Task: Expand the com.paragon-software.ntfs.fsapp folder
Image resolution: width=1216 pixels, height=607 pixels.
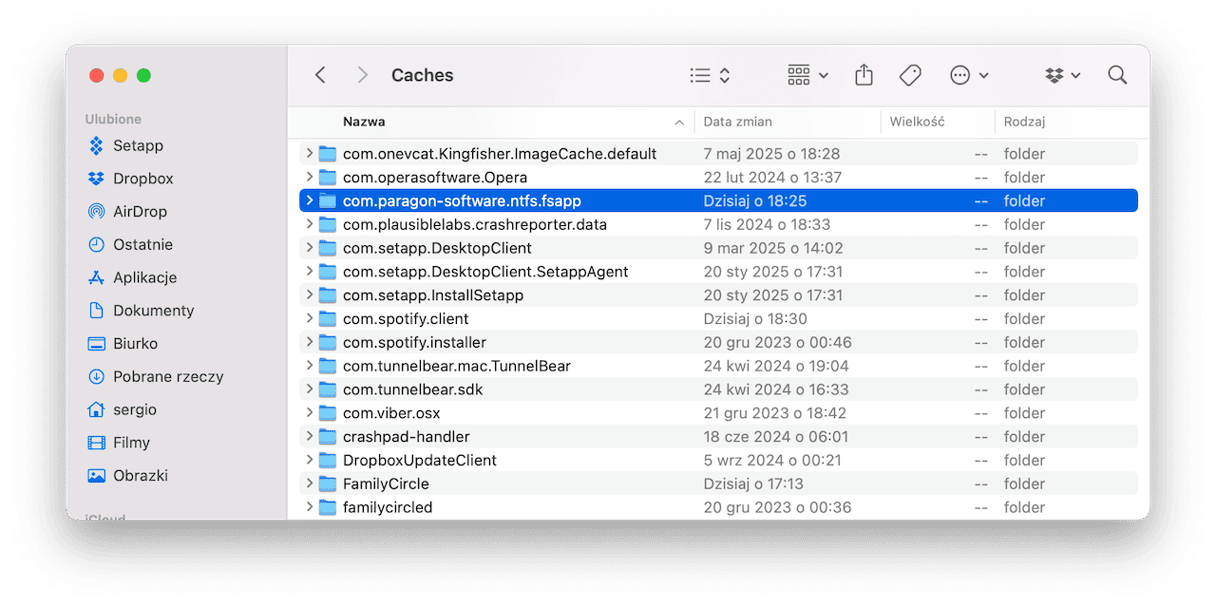Action: (310, 201)
